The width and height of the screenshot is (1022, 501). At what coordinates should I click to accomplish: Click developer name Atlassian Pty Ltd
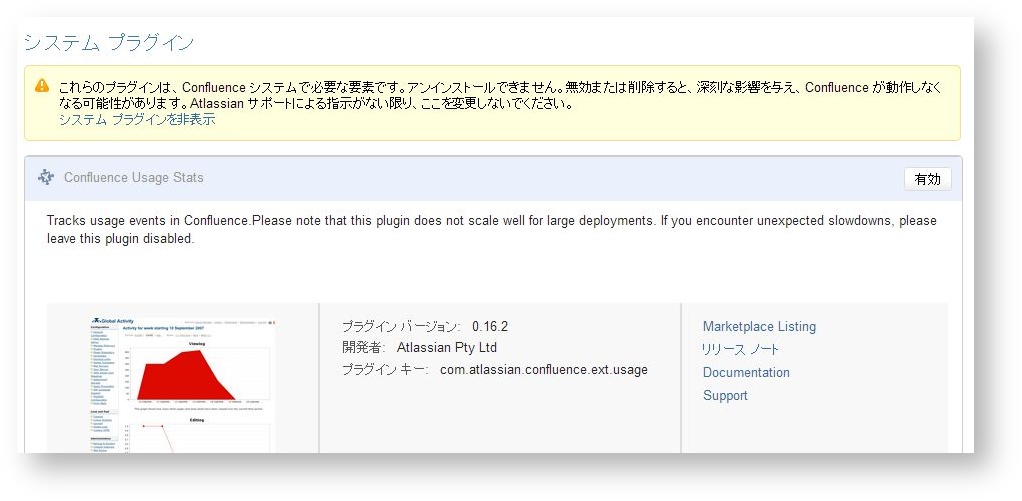tap(446, 348)
